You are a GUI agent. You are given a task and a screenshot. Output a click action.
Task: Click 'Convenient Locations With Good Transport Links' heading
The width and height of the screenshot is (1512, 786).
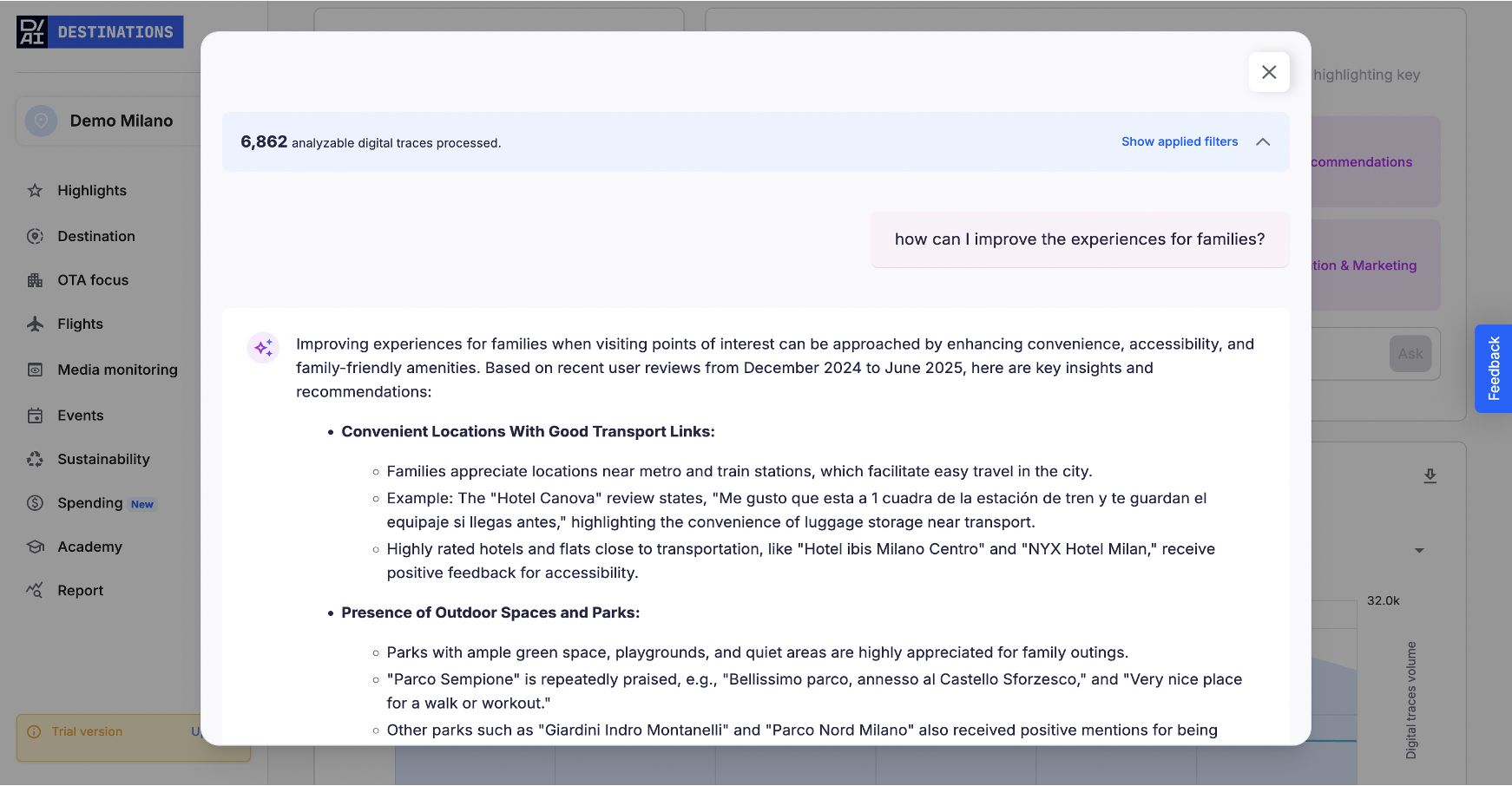tap(528, 431)
